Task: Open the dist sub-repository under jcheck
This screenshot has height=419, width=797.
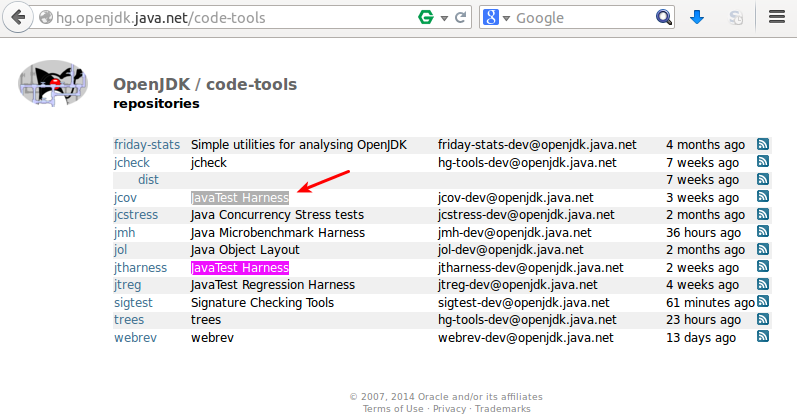Action: [148, 180]
